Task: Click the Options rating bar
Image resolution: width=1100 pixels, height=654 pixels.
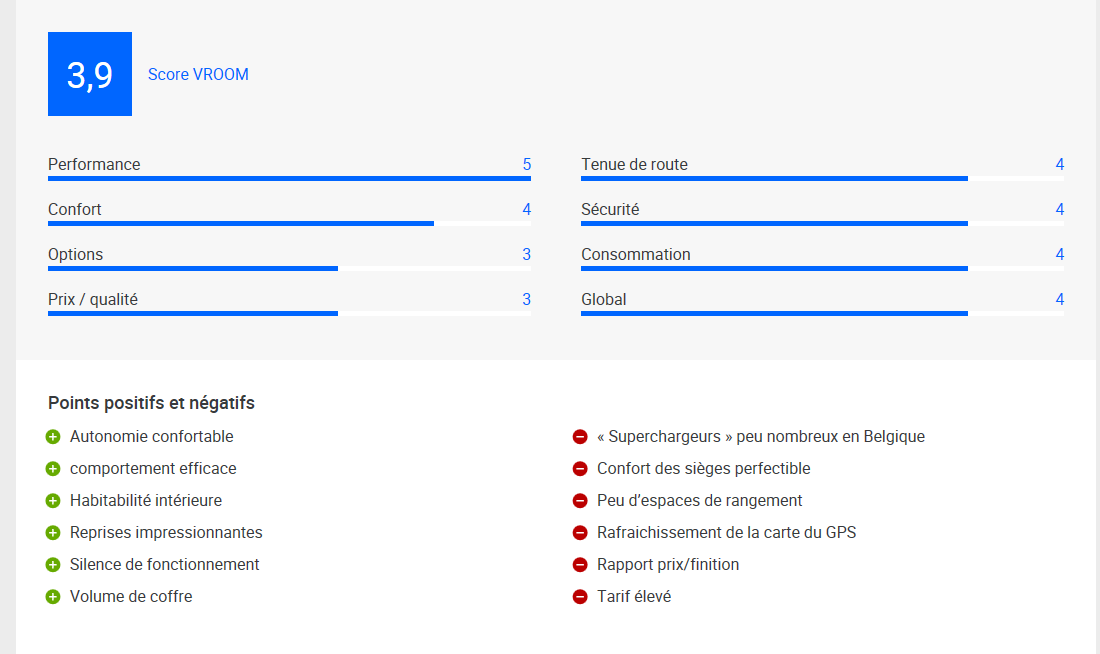Action: pyautogui.click(x=289, y=268)
